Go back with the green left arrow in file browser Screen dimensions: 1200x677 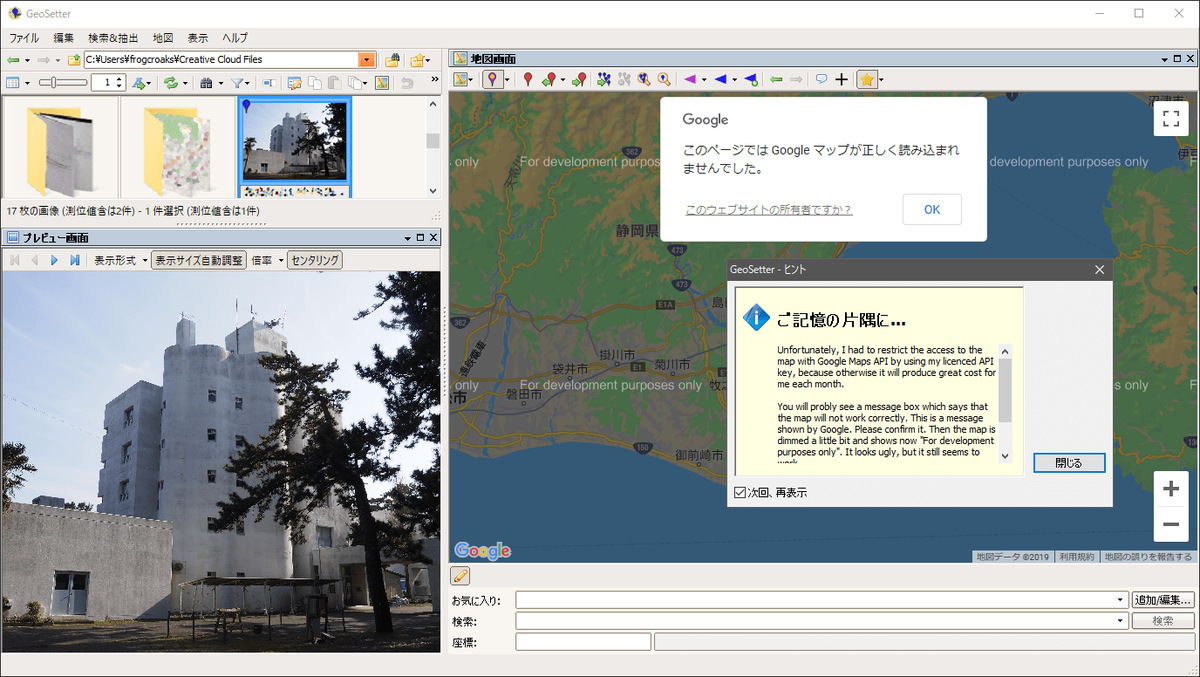point(13,60)
